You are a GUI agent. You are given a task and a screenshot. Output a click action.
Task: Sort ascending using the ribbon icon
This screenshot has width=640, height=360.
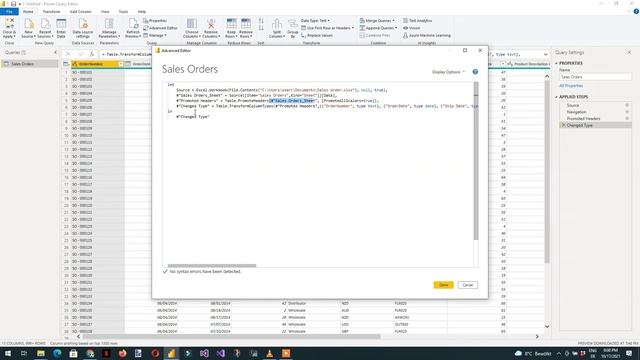point(261,20)
